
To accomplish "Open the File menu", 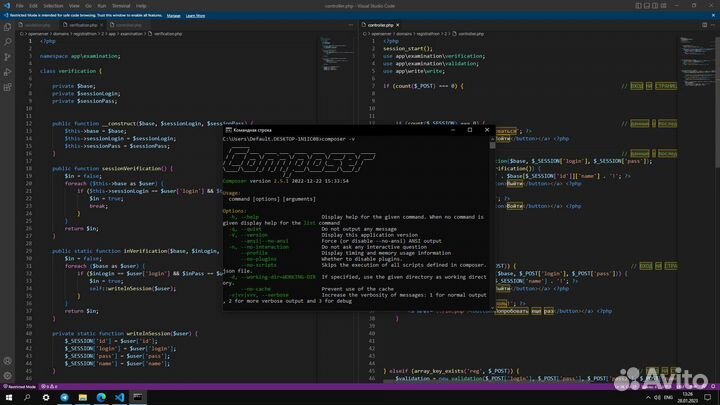I will click(20, 6).
